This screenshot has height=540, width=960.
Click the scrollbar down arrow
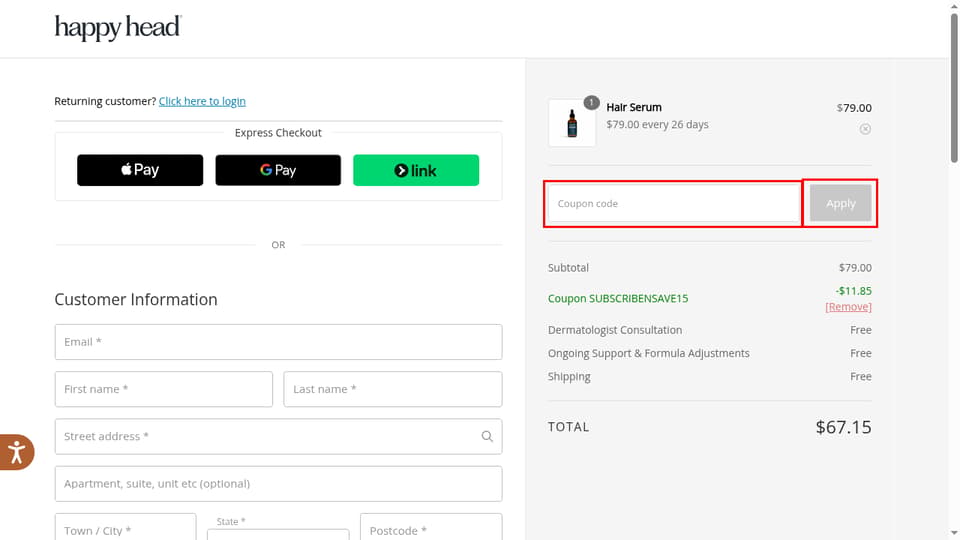pyautogui.click(x=954, y=534)
